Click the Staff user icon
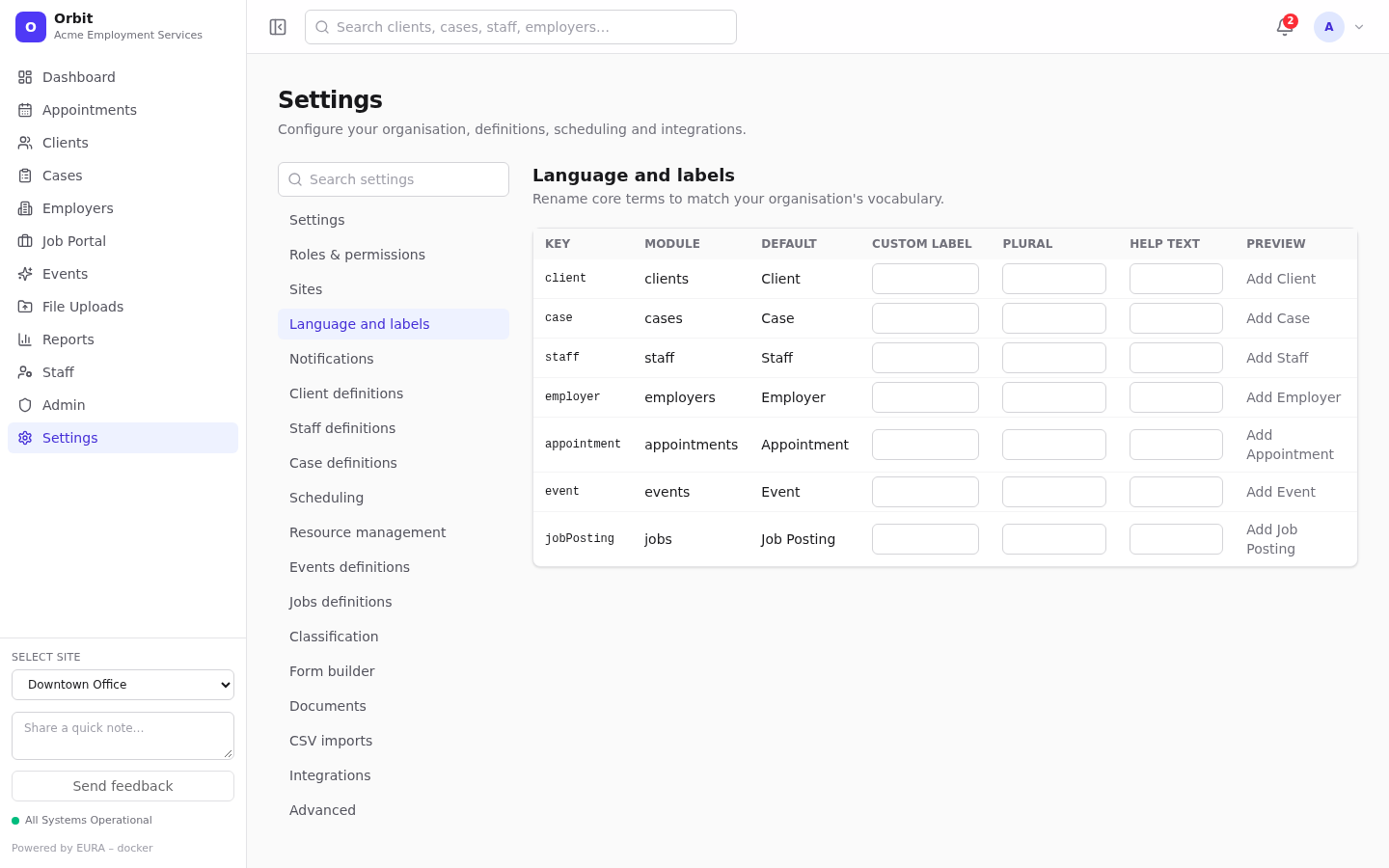 (25, 372)
